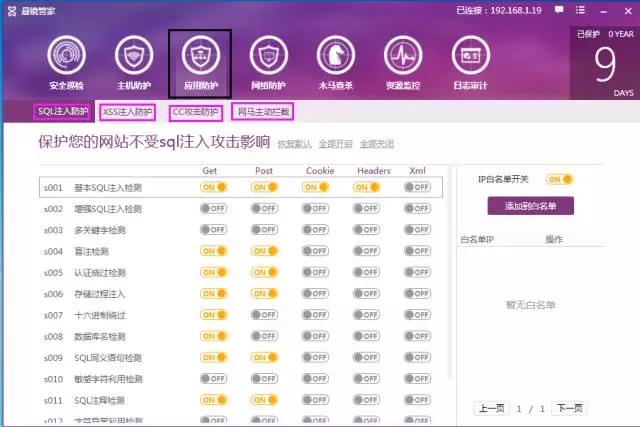640x427 pixels.
Task: Disable s008 数据库名检测 Get switch
Action: 213,336
